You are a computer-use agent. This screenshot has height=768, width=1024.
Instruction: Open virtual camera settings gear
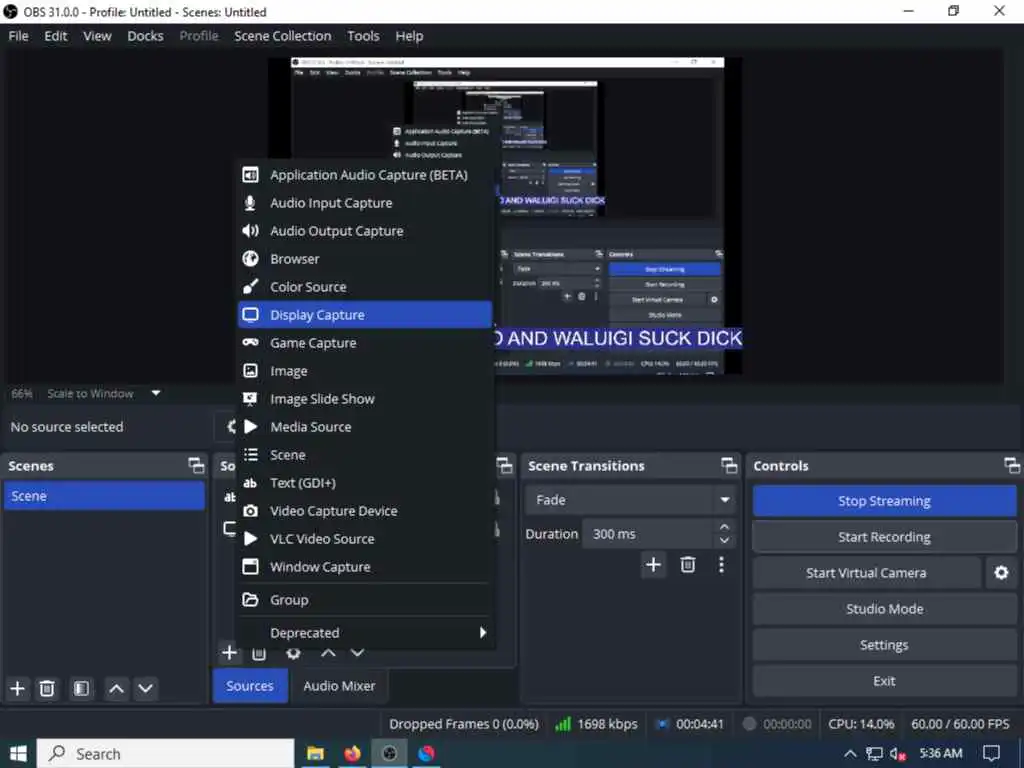[1001, 573]
